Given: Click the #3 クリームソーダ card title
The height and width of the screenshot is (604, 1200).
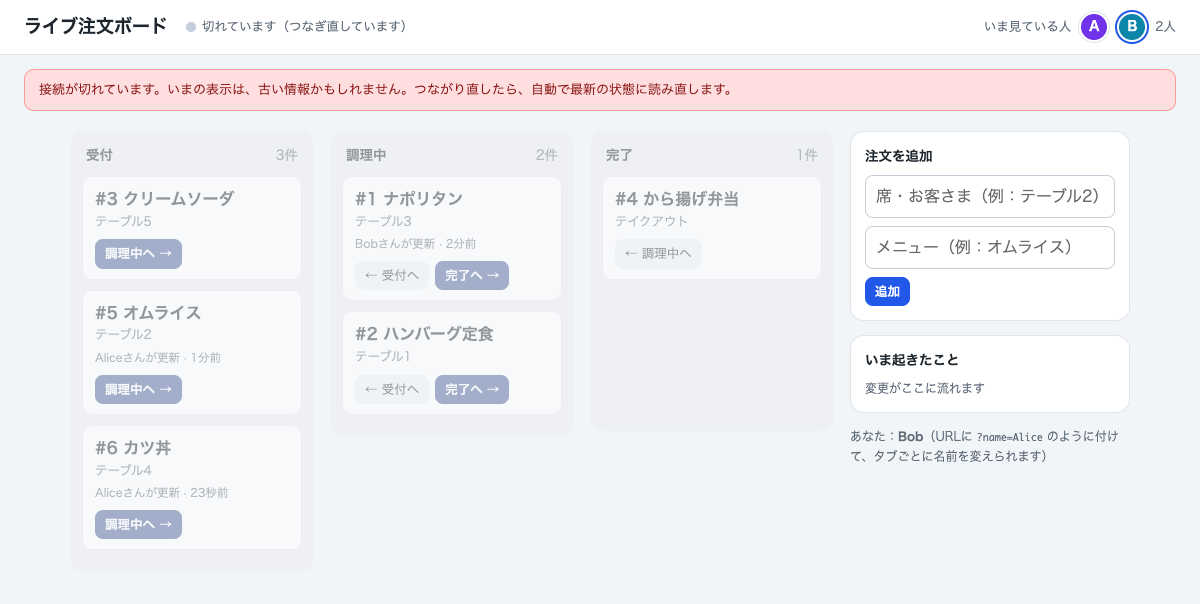Looking at the screenshot, I should point(165,198).
